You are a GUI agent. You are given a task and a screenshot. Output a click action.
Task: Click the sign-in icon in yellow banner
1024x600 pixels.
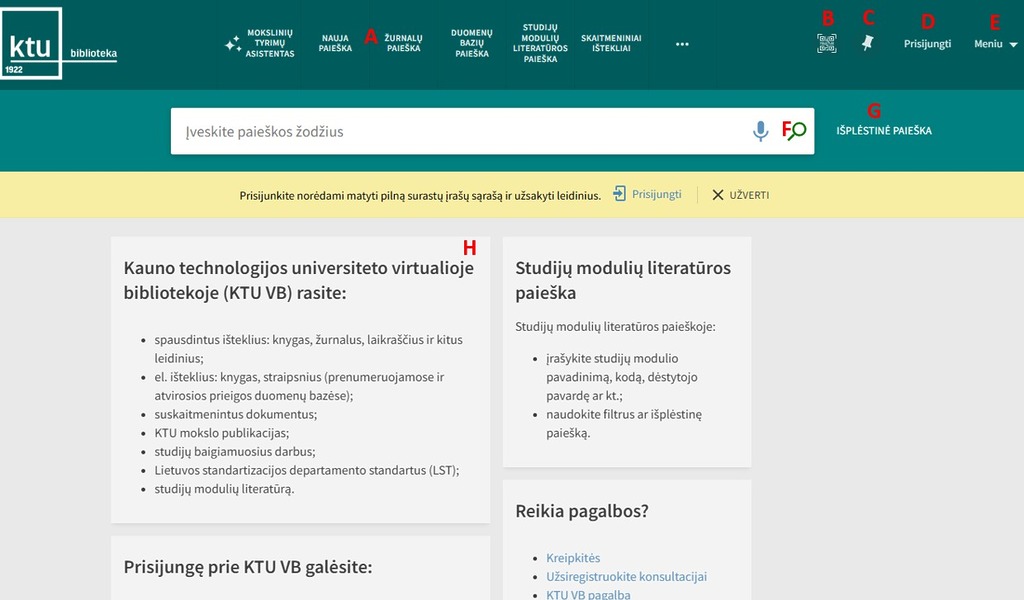pos(620,195)
